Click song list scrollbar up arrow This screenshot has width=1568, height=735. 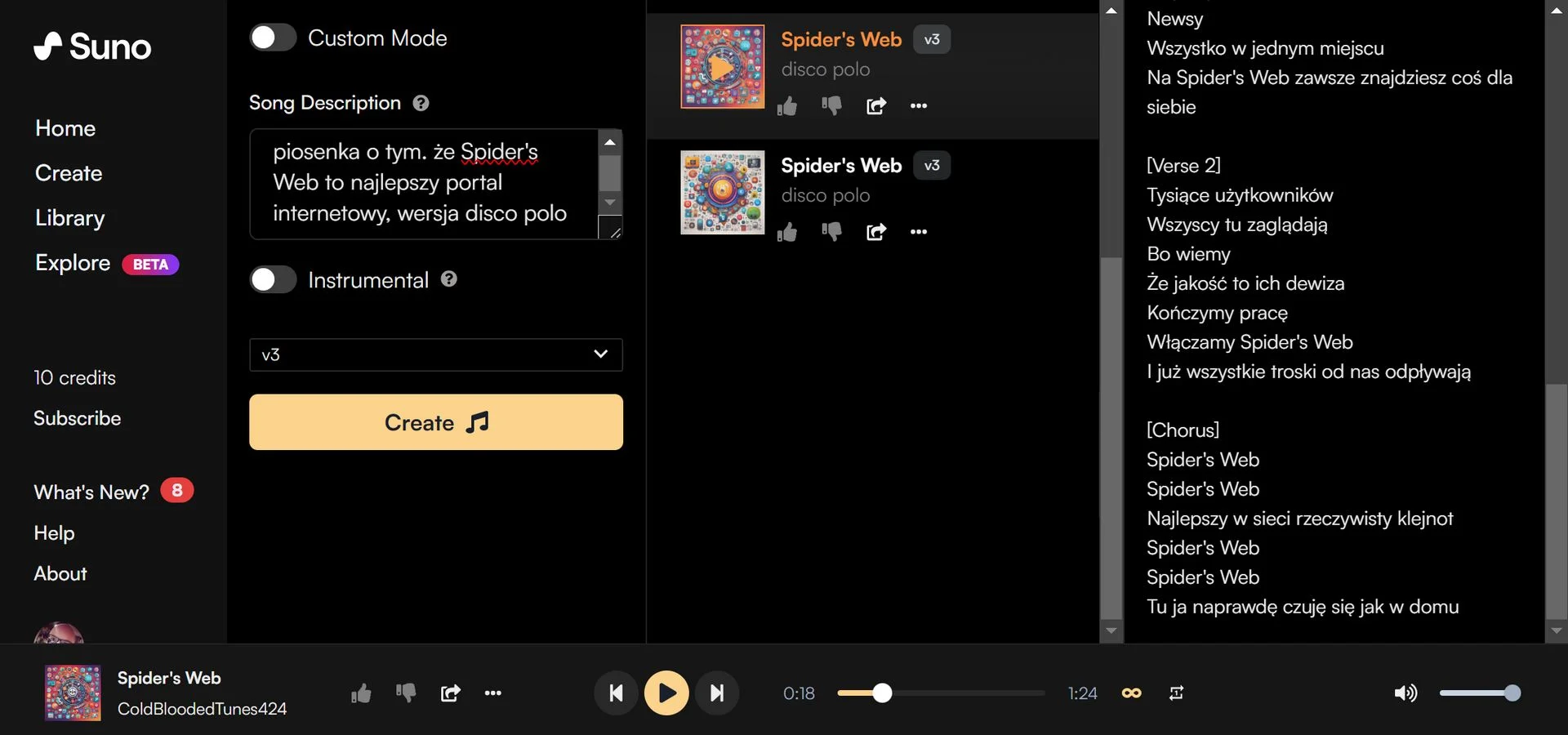click(1111, 10)
